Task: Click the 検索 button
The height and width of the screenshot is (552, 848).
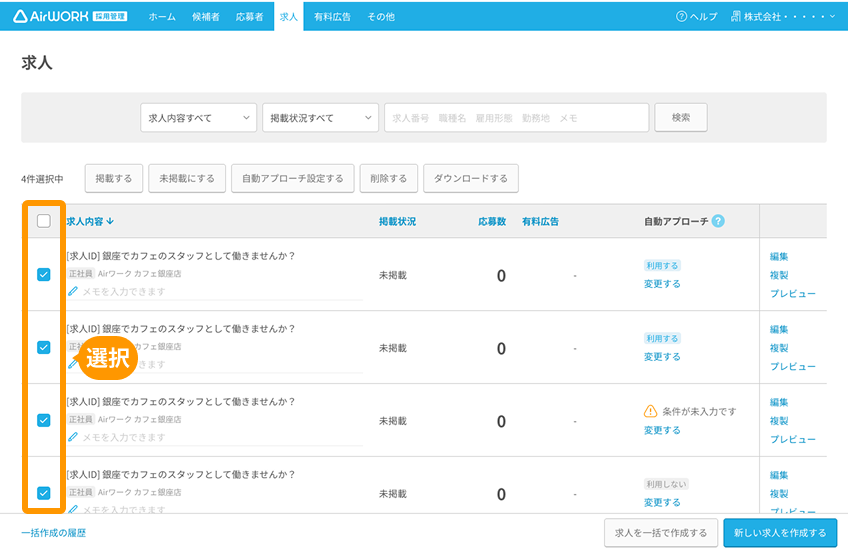Action: coord(681,117)
